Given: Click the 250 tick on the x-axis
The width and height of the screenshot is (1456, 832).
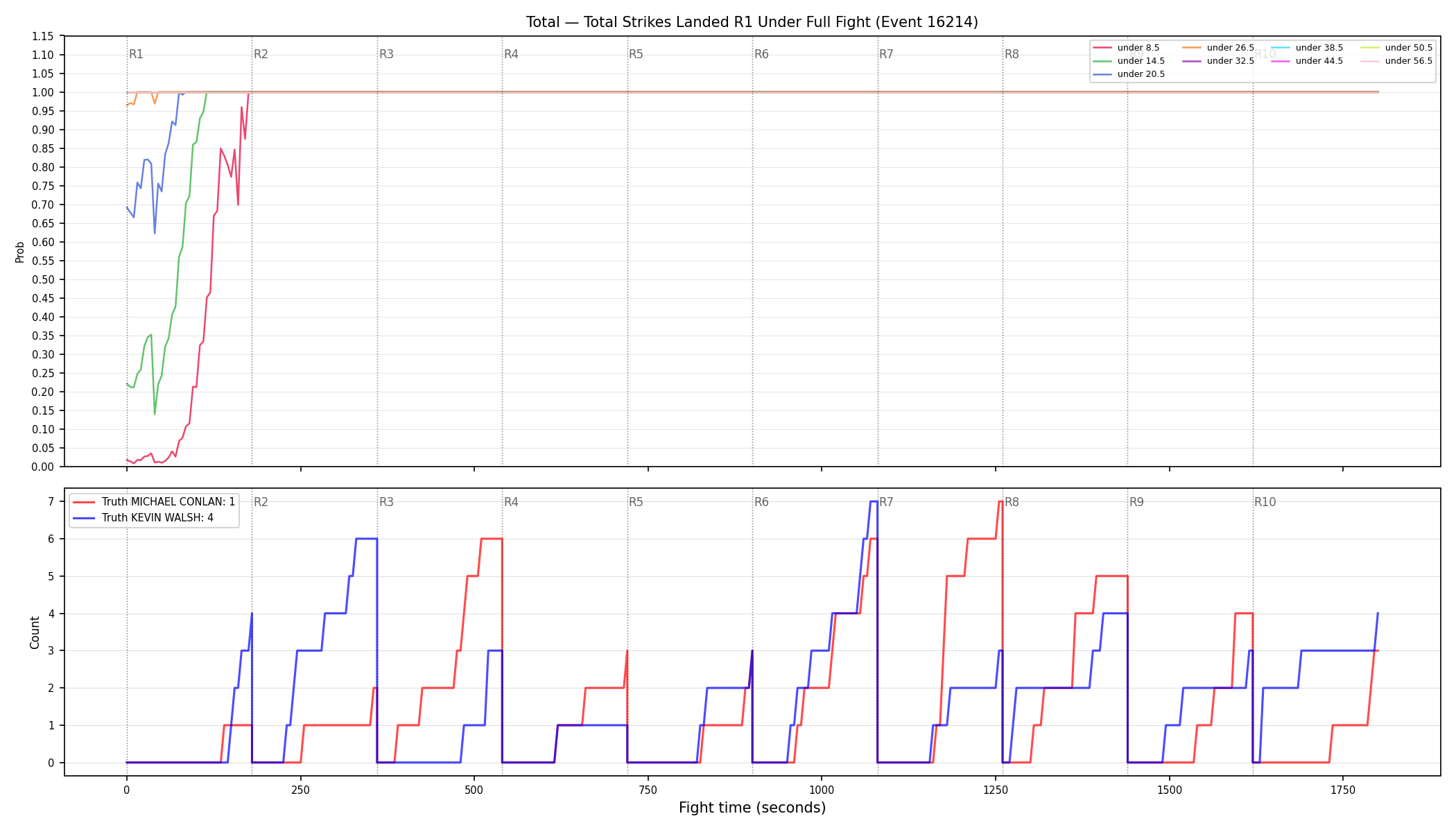Looking at the screenshot, I should [300, 790].
